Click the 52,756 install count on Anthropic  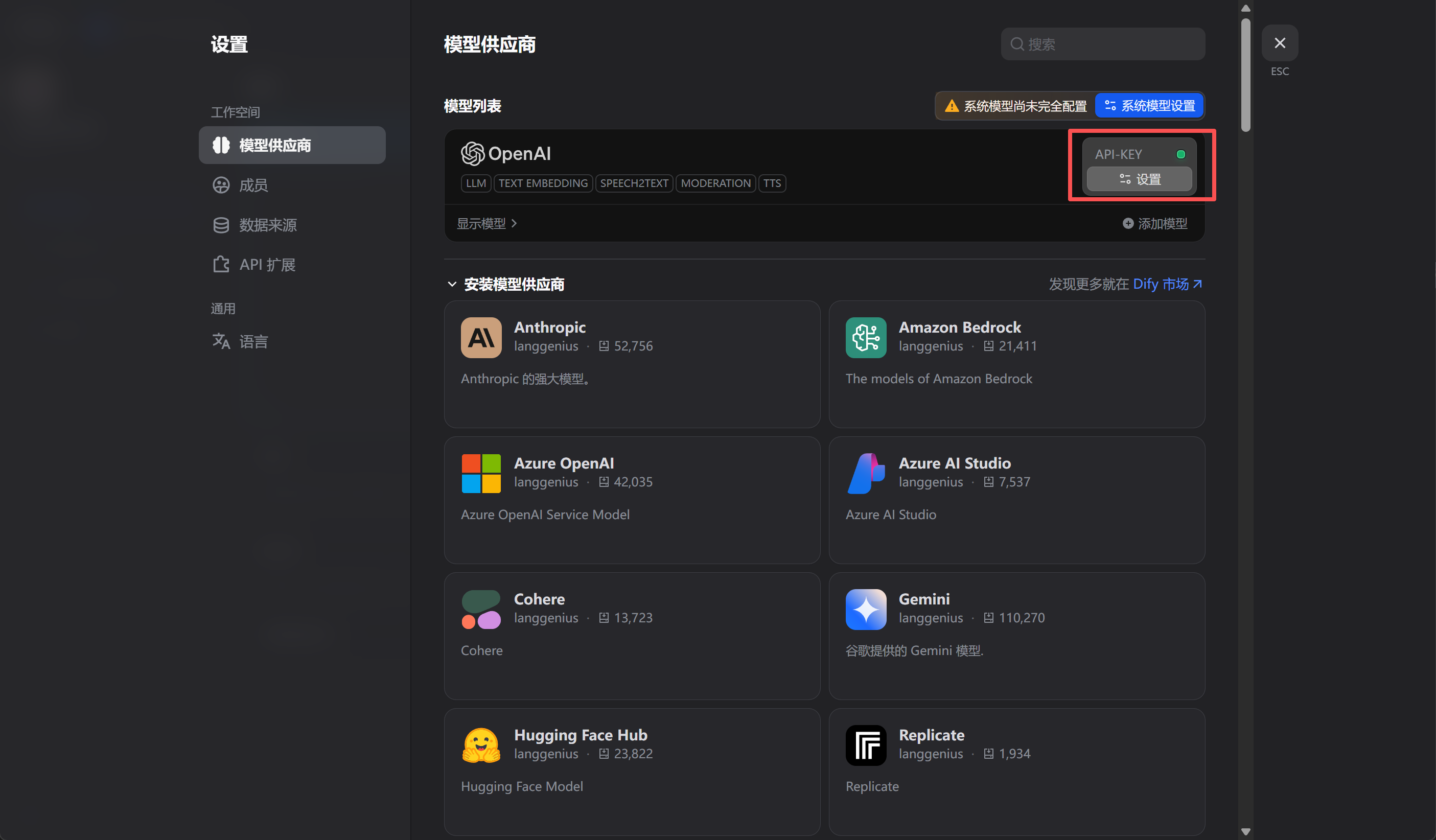[633, 346]
